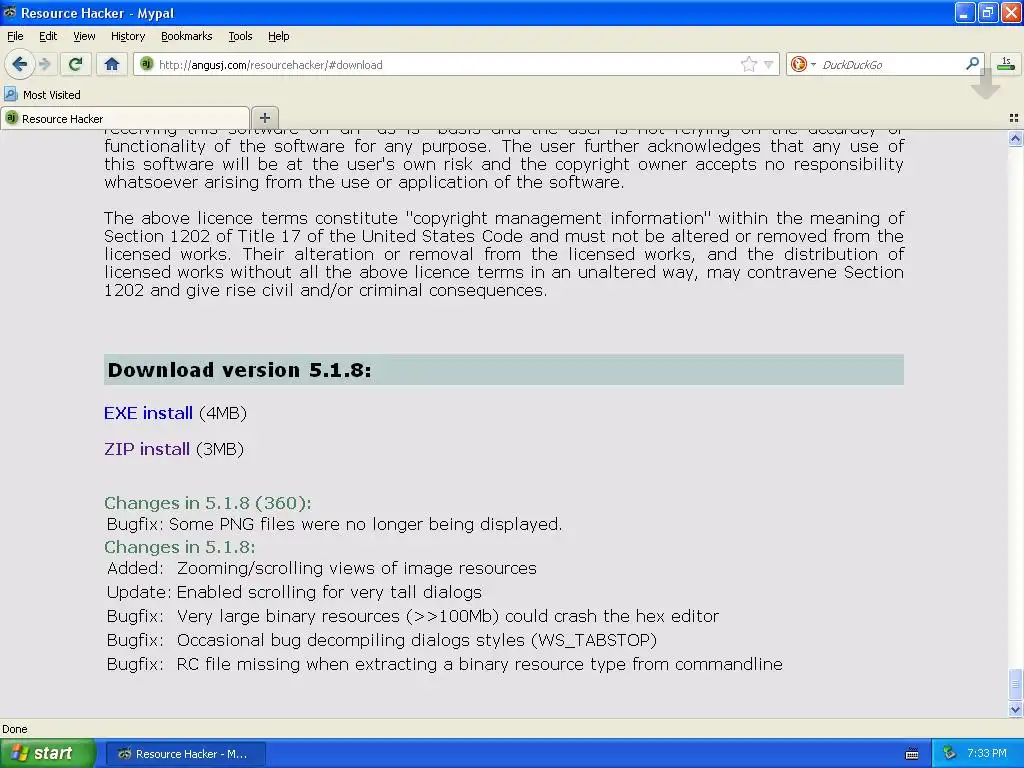Open the Windows Start menu
This screenshot has height=768, width=1024.
tap(47, 753)
